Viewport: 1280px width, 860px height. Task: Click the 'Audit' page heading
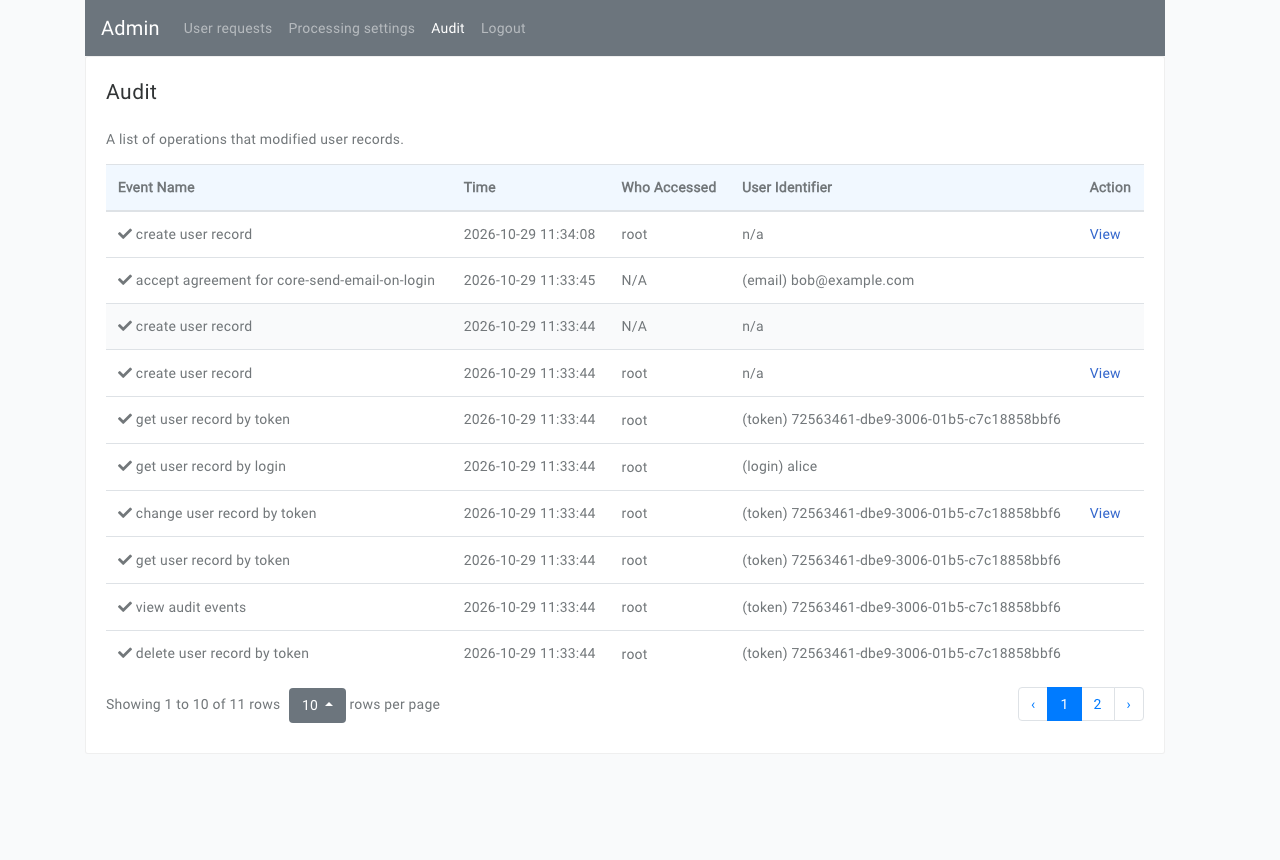(x=131, y=92)
